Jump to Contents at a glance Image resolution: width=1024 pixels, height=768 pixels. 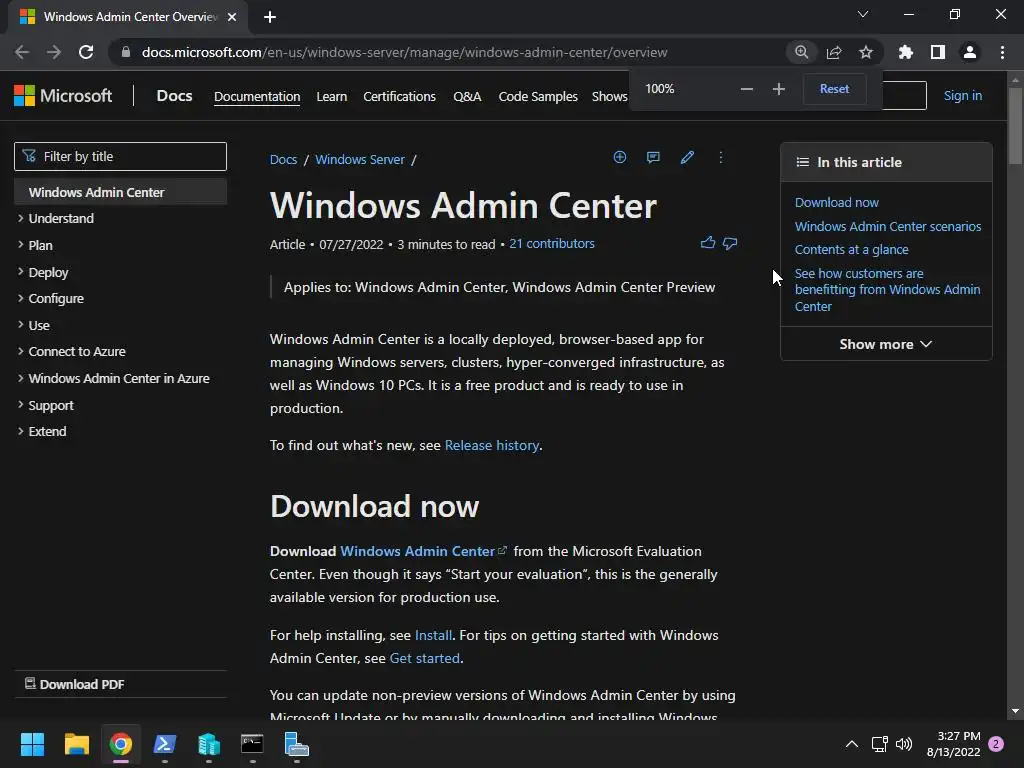[851, 249]
